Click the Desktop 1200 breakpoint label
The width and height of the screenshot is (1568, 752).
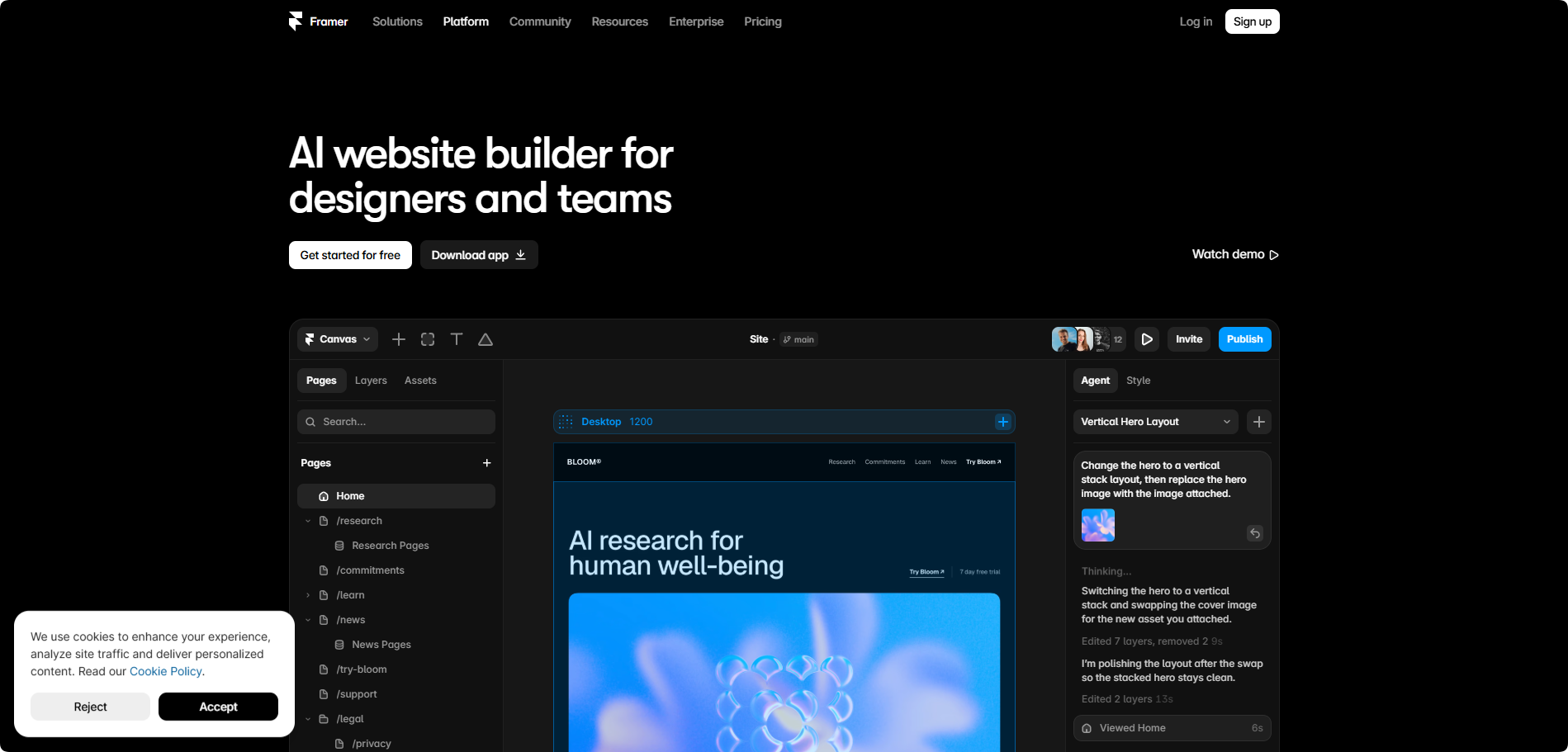pos(617,422)
